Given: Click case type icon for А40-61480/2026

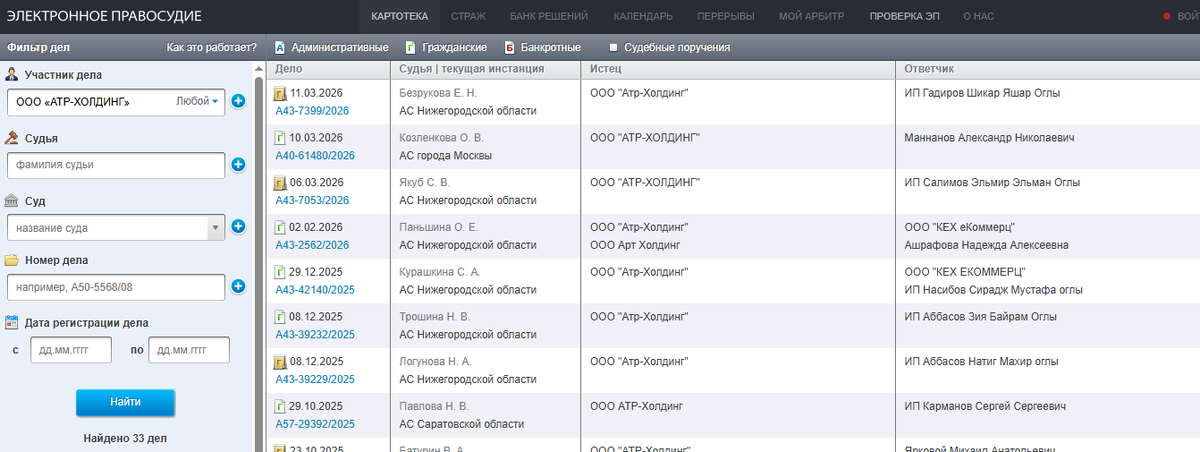Looking at the screenshot, I should 281,138.
